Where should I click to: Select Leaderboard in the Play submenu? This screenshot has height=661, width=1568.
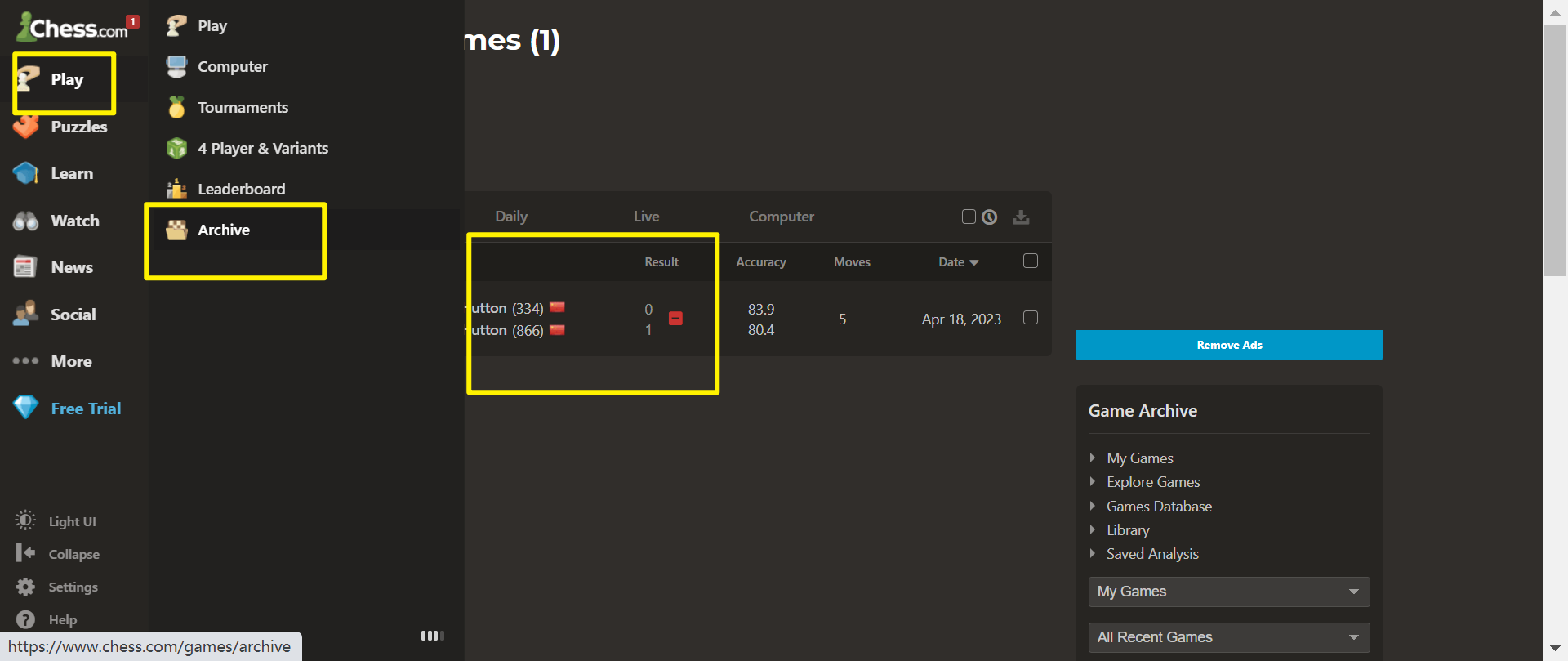coord(242,189)
